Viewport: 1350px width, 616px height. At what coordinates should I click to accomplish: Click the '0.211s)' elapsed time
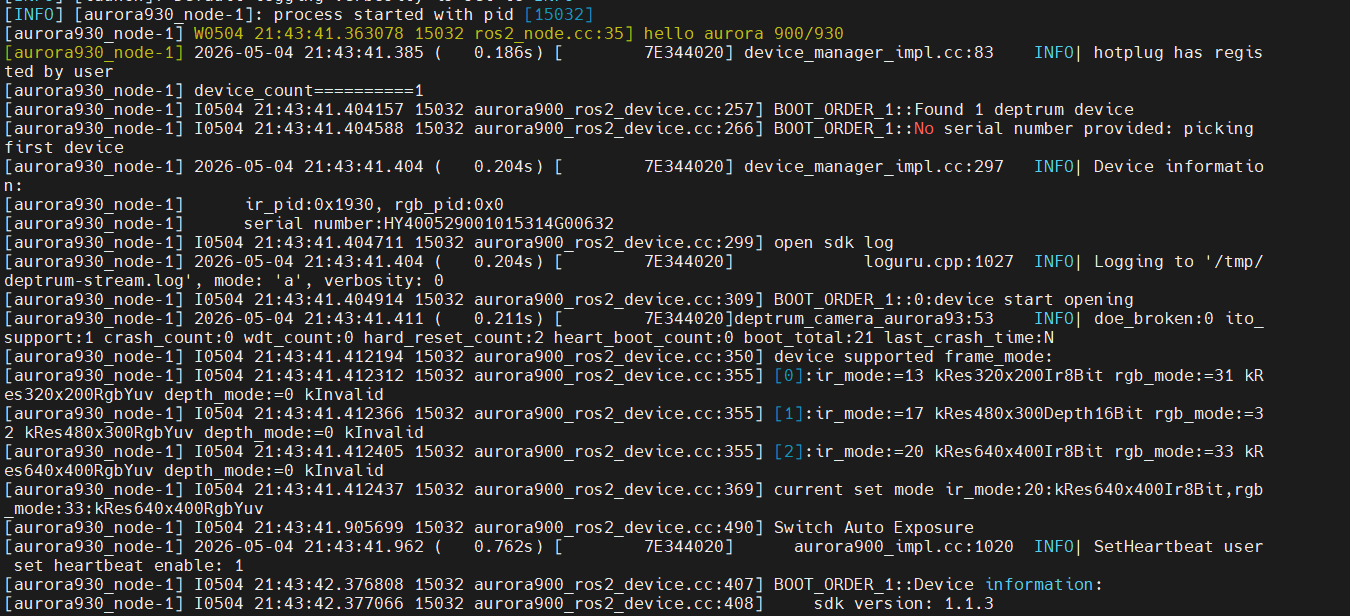[x=509, y=318]
